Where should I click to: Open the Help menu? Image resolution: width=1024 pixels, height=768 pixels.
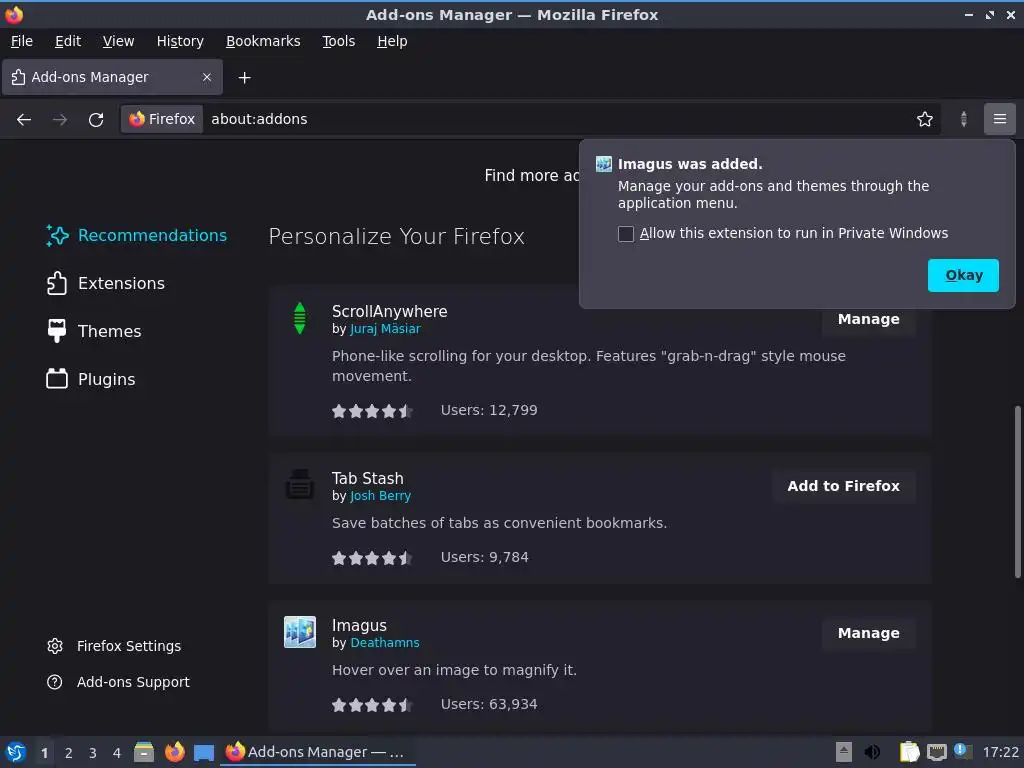pyautogui.click(x=392, y=41)
